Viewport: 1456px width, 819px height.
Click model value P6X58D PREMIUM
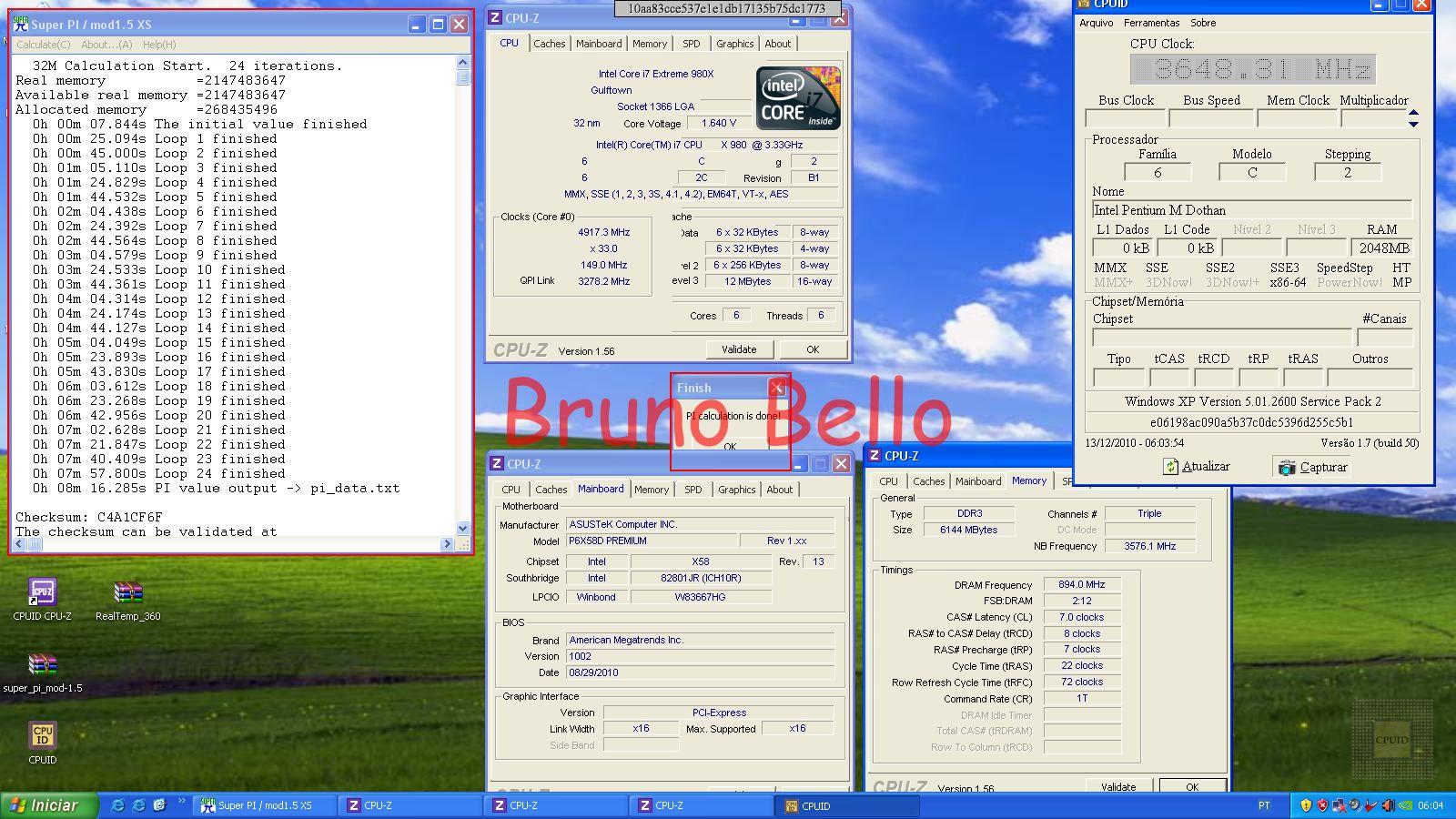(651, 541)
